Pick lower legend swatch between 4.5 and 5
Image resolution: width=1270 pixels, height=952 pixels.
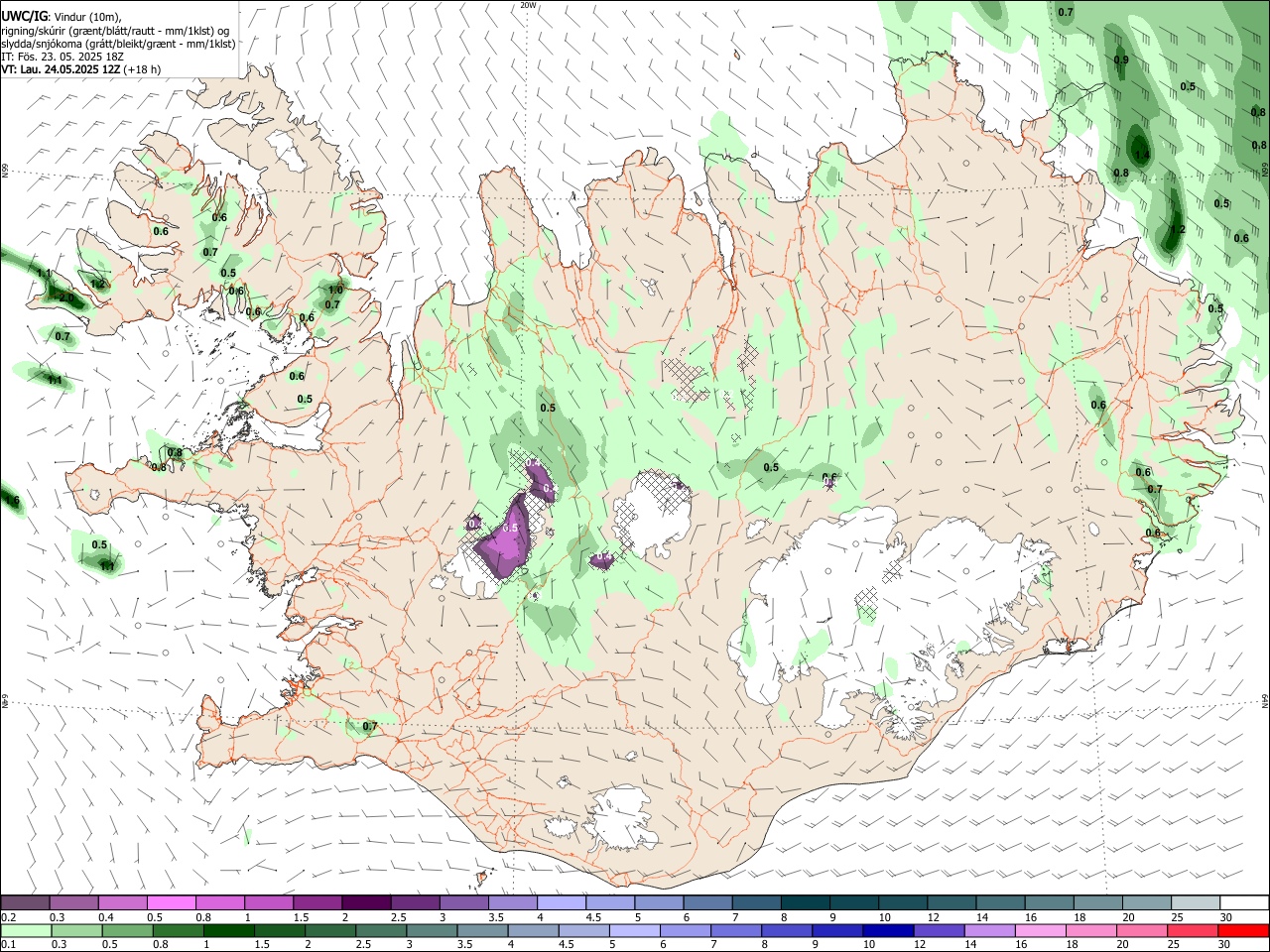(582, 930)
